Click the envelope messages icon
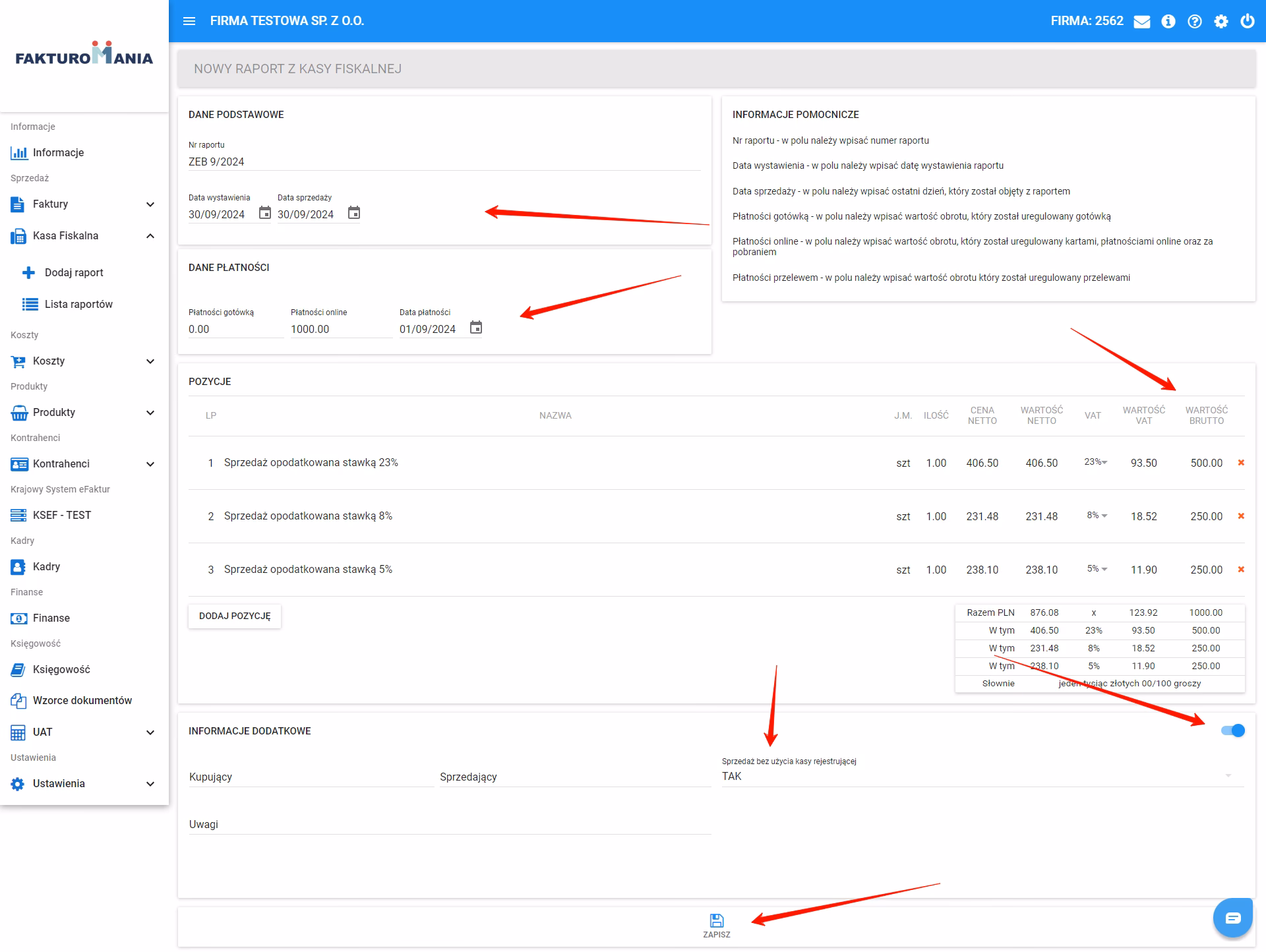The width and height of the screenshot is (1266, 952). click(x=1142, y=22)
